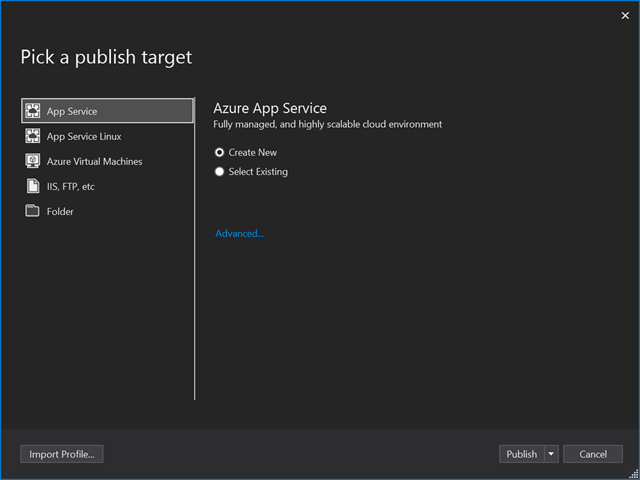640x480 pixels.
Task: Click the Azure Virtual Machines monitor icon
Action: point(33,161)
